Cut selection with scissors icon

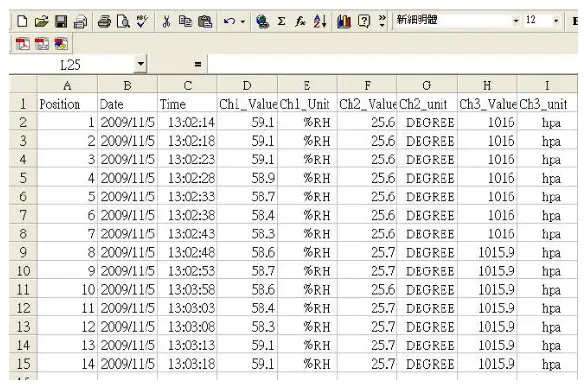pyautogui.click(x=166, y=22)
